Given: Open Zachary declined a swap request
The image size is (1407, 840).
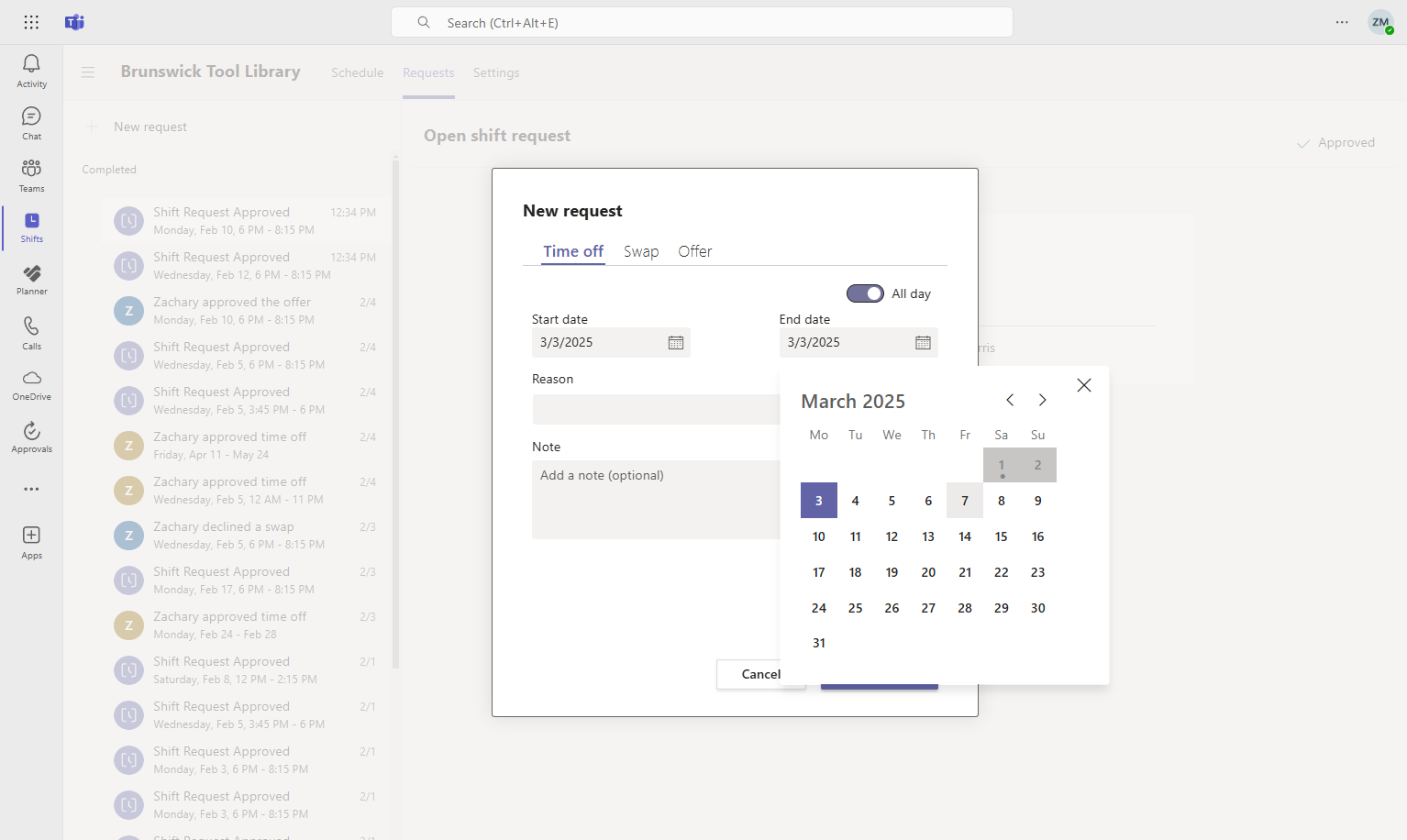Looking at the screenshot, I should [245, 535].
